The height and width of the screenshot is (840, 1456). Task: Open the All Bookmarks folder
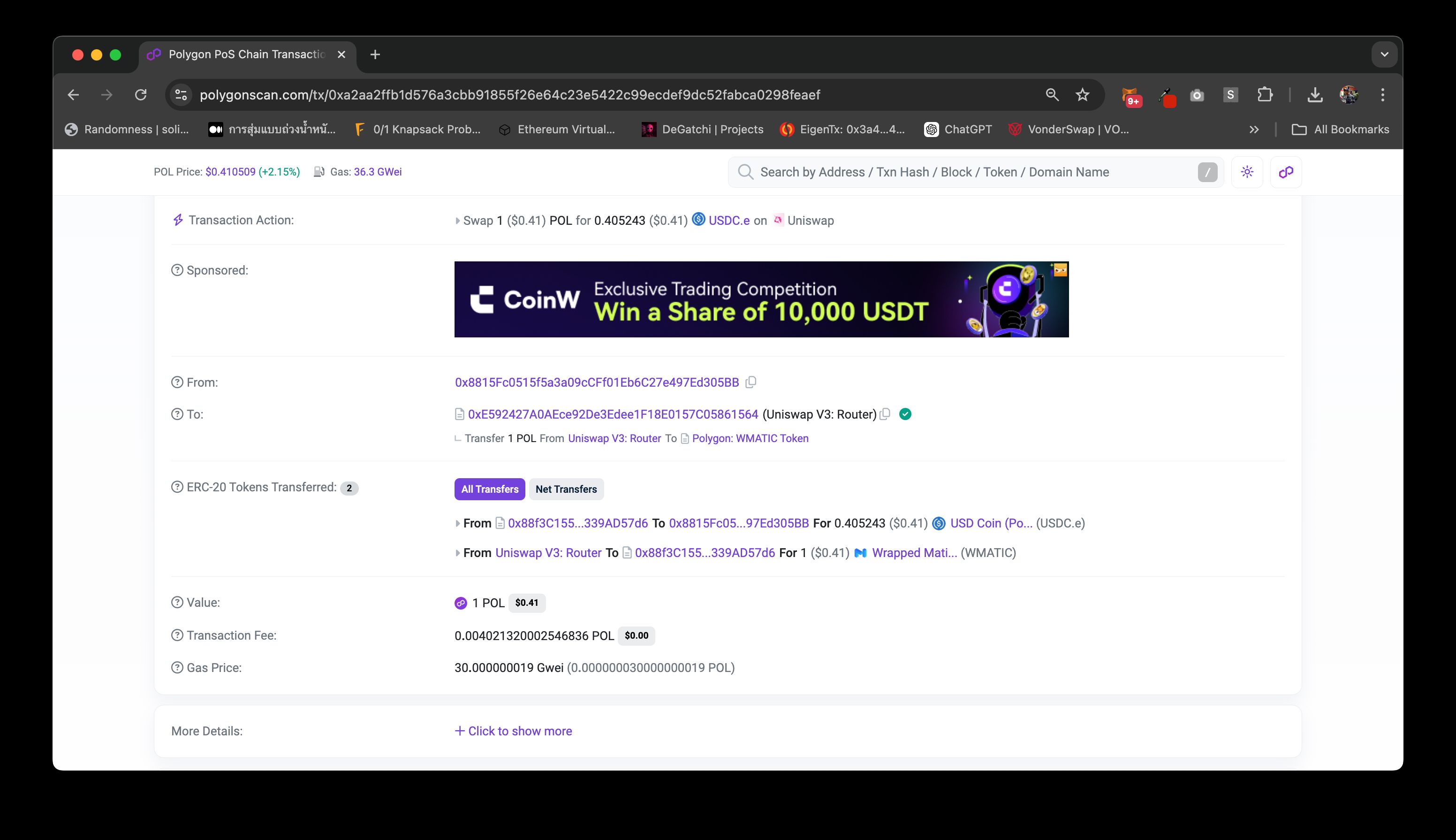pyautogui.click(x=1340, y=129)
